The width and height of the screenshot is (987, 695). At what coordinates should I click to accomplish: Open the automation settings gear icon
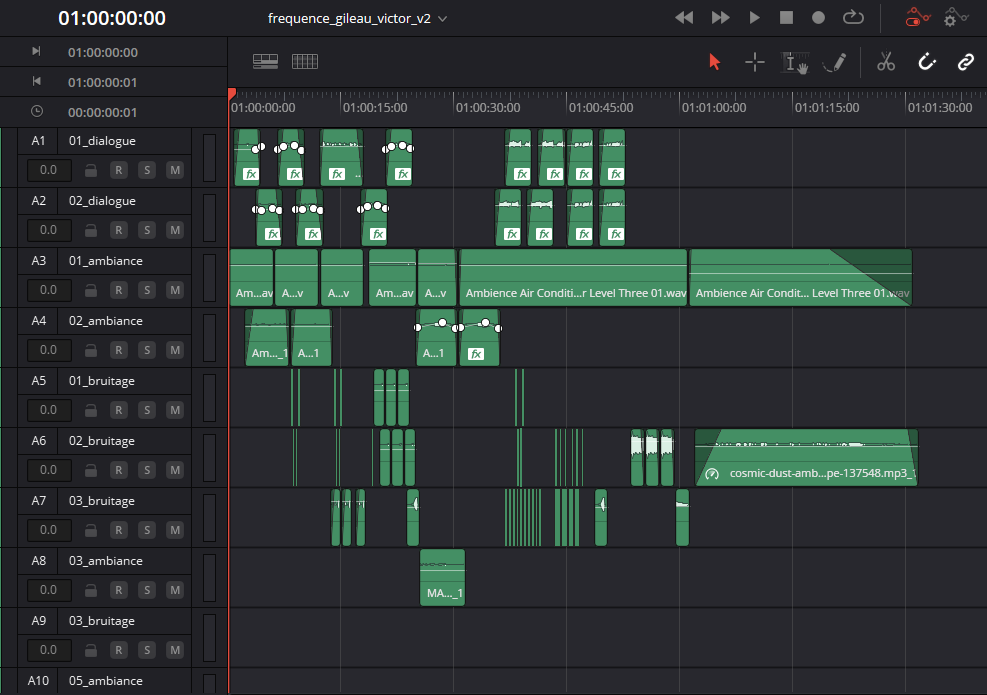click(956, 18)
